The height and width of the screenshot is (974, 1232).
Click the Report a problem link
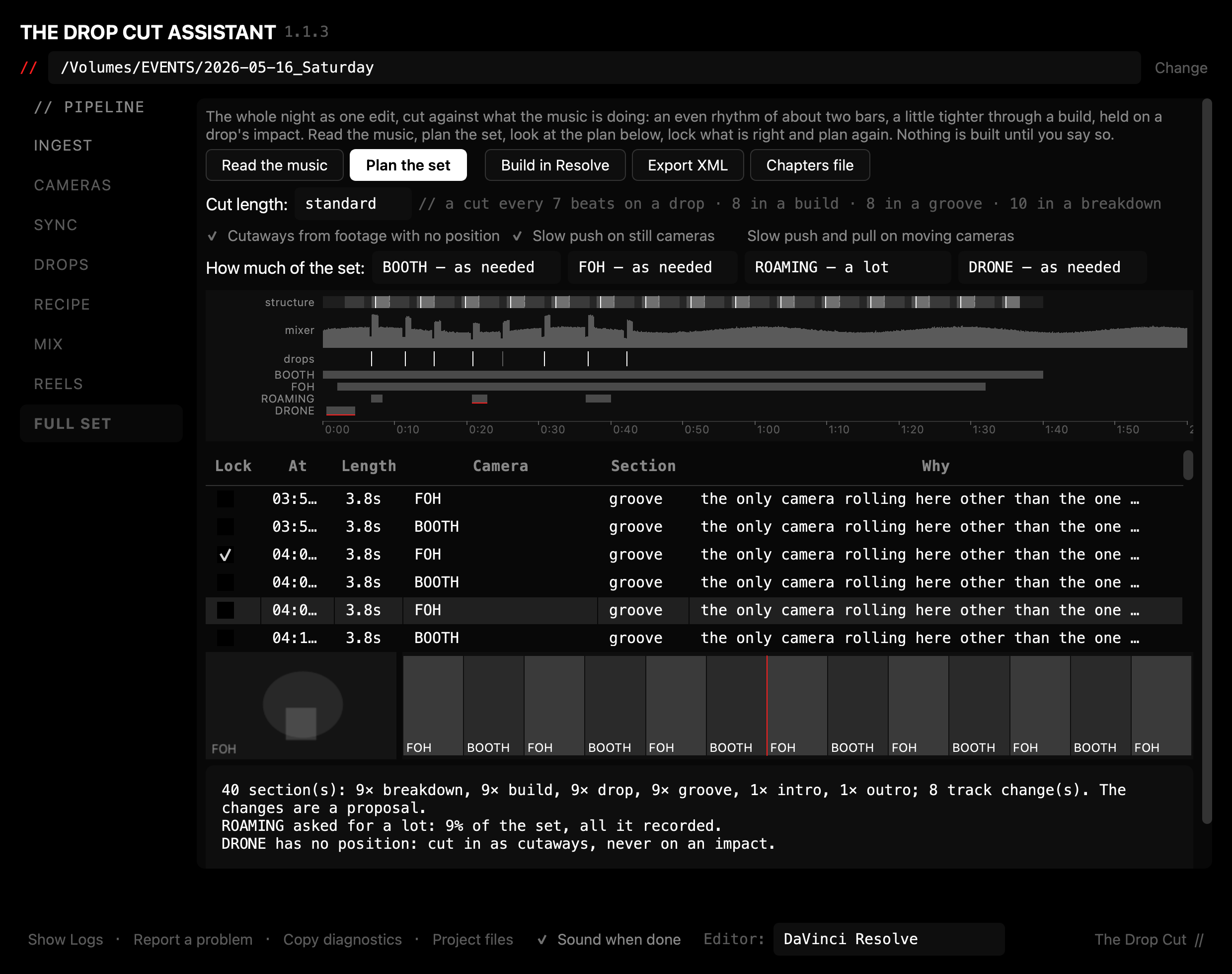tap(193, 940)
